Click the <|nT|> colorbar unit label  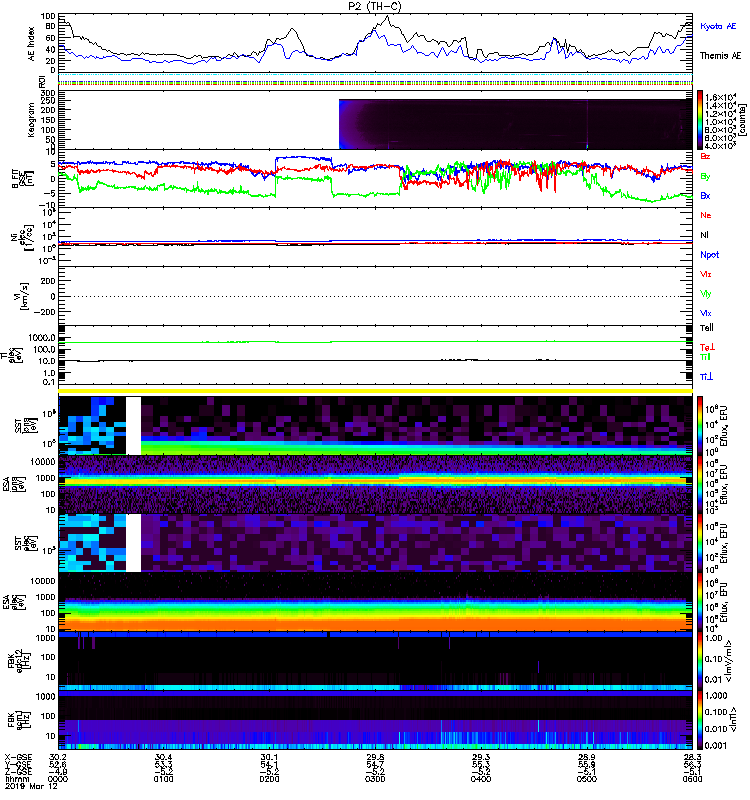(733, 719)
